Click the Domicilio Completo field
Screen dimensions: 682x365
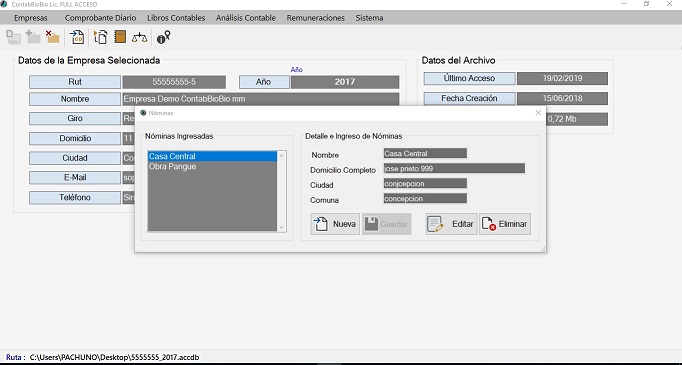point(455,168)
